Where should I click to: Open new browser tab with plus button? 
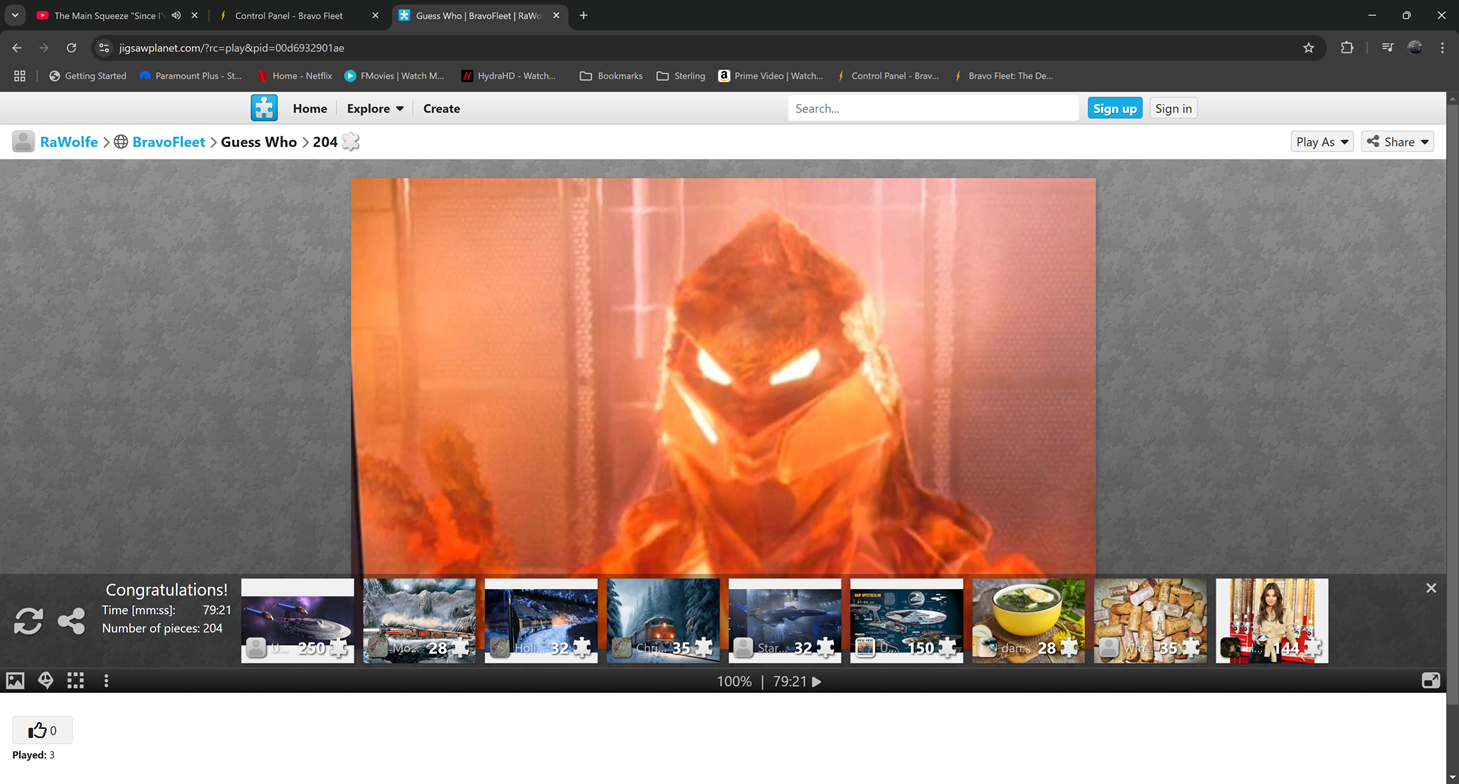pyautogui.click(x=583, y=15)
